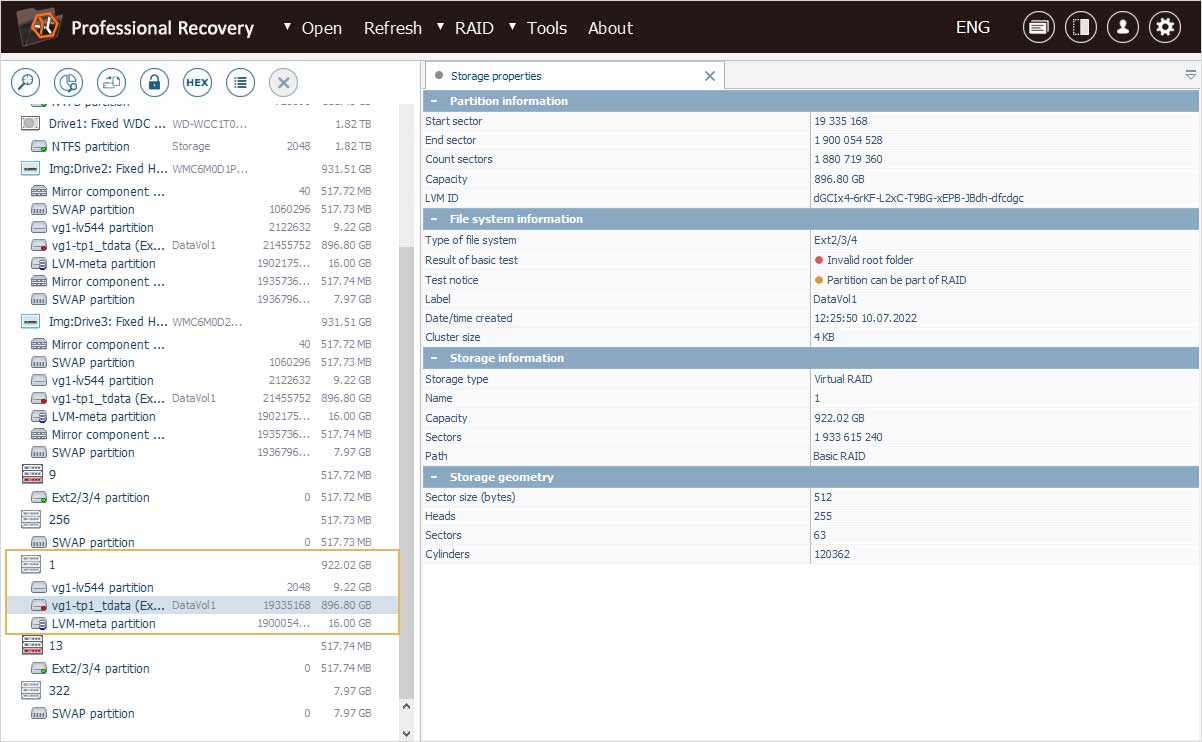The width and height of the screenshot is (1202, 742).
Task: Open settings via the gear icon
Action: [x=1164, y=28]
